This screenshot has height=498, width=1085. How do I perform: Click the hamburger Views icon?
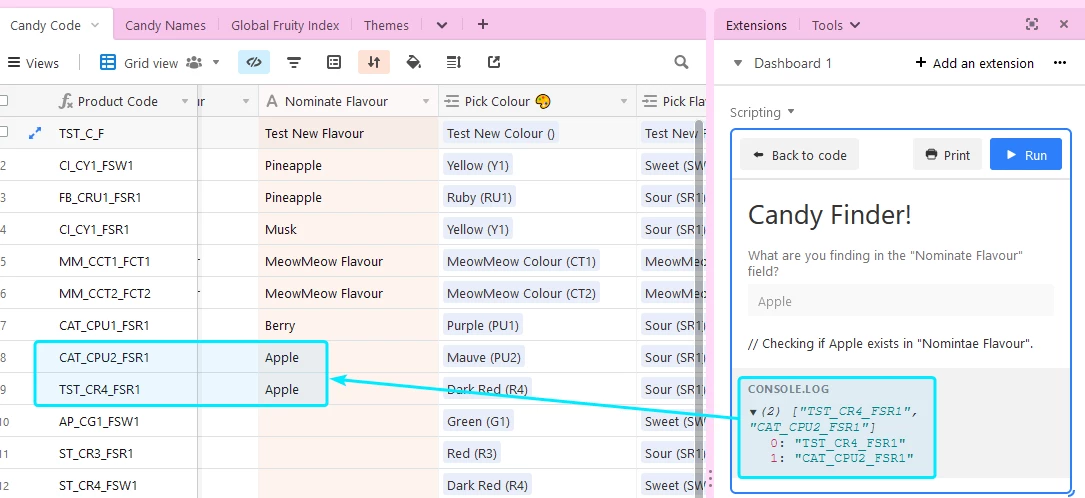coord(13,63)
